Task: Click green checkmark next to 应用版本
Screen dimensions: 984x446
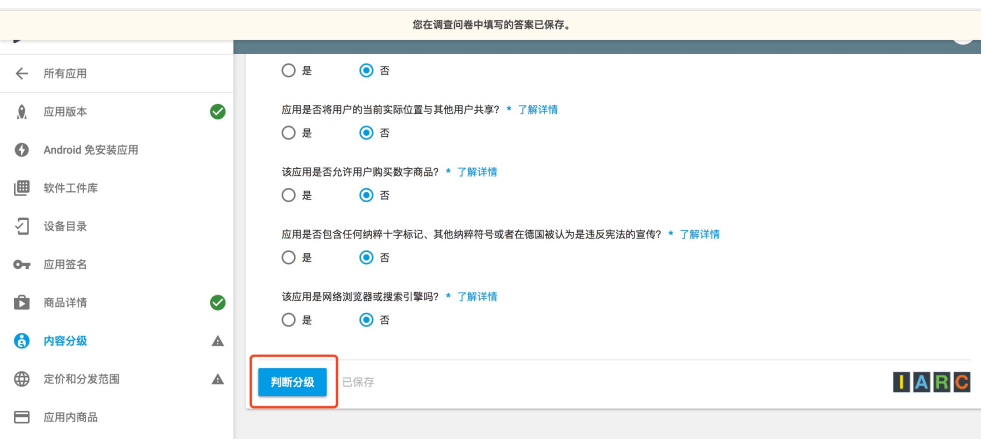Action: (x=217, y=112)
